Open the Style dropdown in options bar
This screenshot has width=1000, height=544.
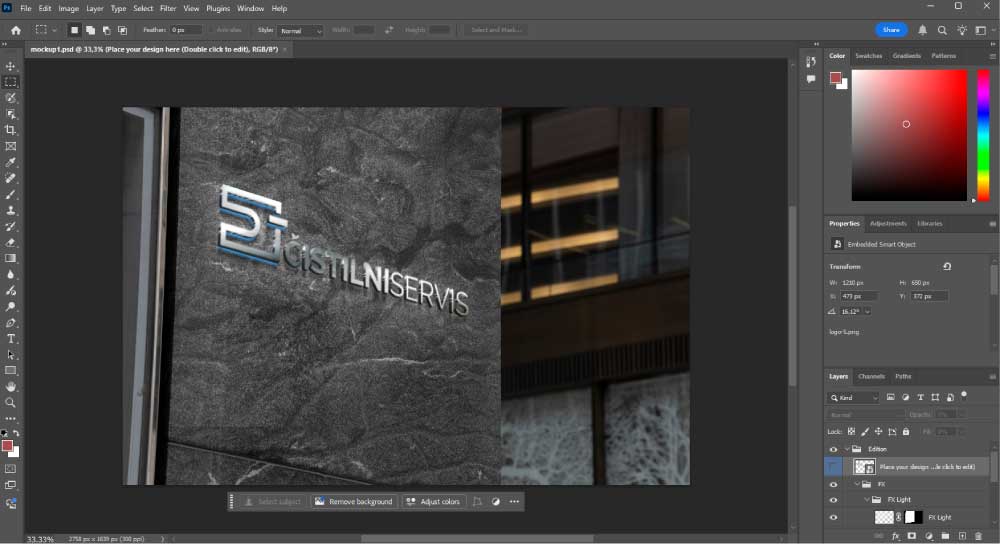(300, 31)
